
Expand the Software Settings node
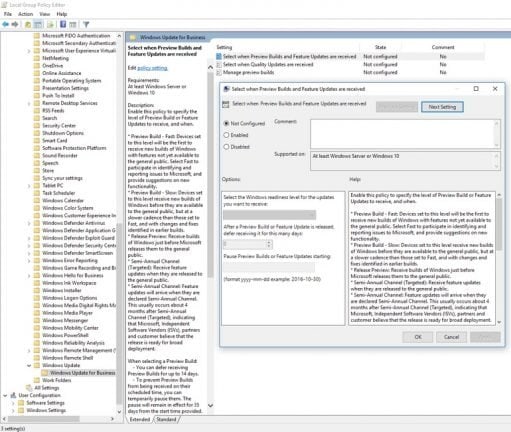click(13, 403)
